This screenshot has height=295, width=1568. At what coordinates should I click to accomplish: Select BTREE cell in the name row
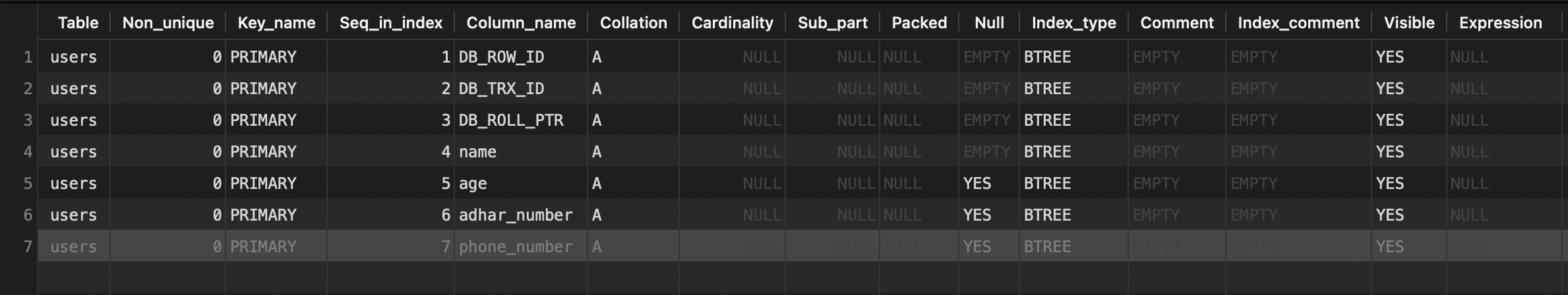point(1073,152)
